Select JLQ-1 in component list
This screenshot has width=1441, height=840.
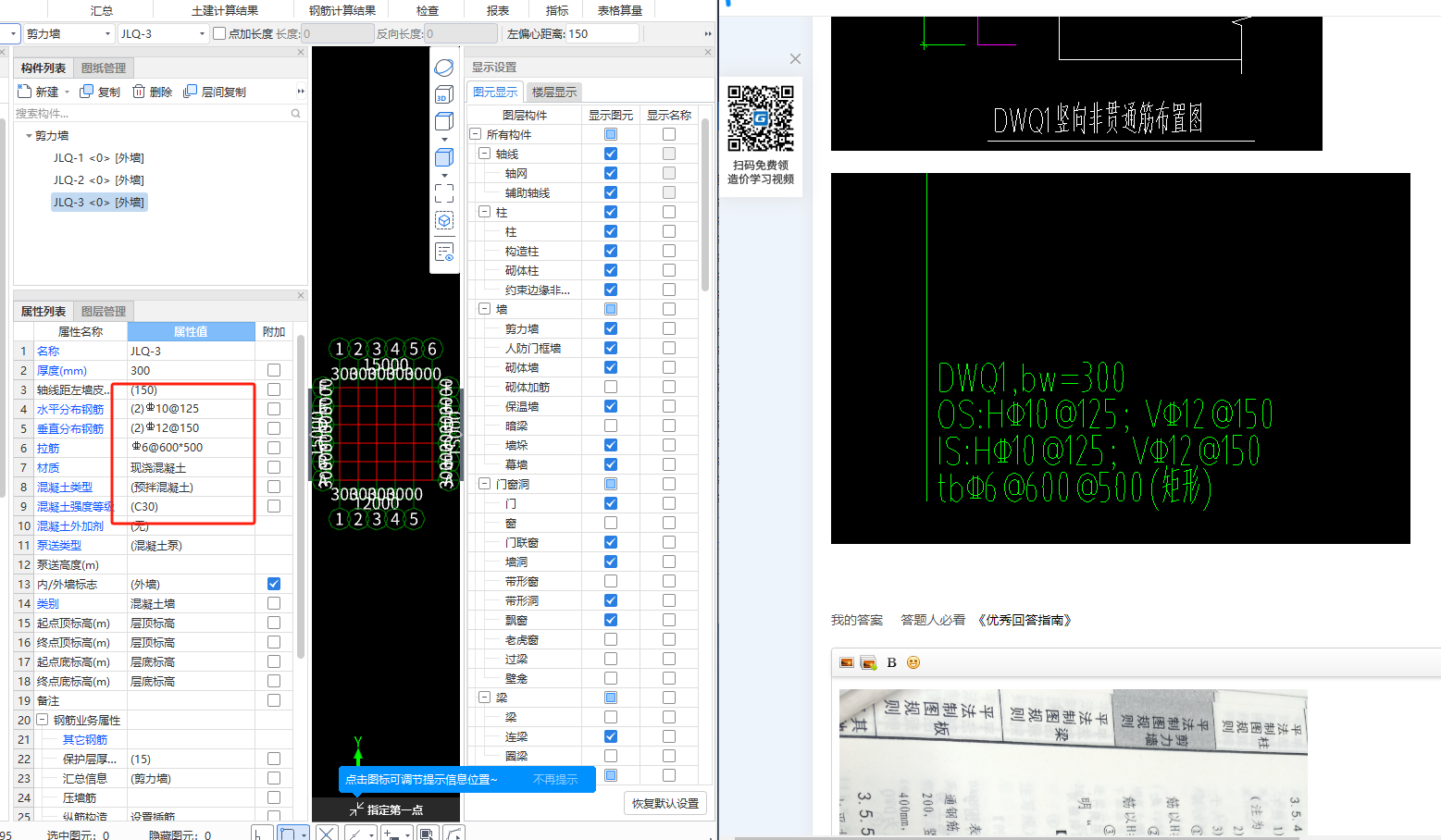point(98,158)
